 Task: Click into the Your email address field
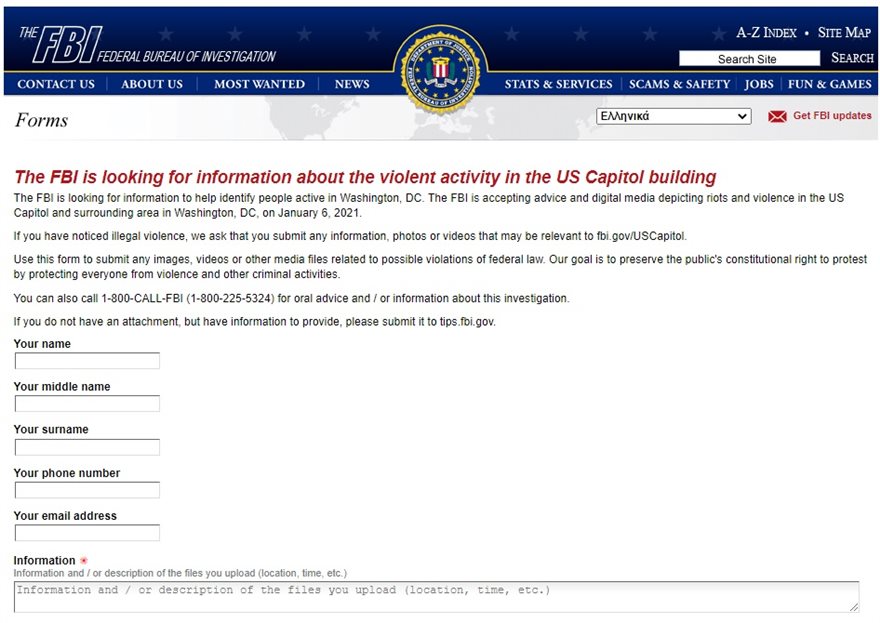(87, 533)
